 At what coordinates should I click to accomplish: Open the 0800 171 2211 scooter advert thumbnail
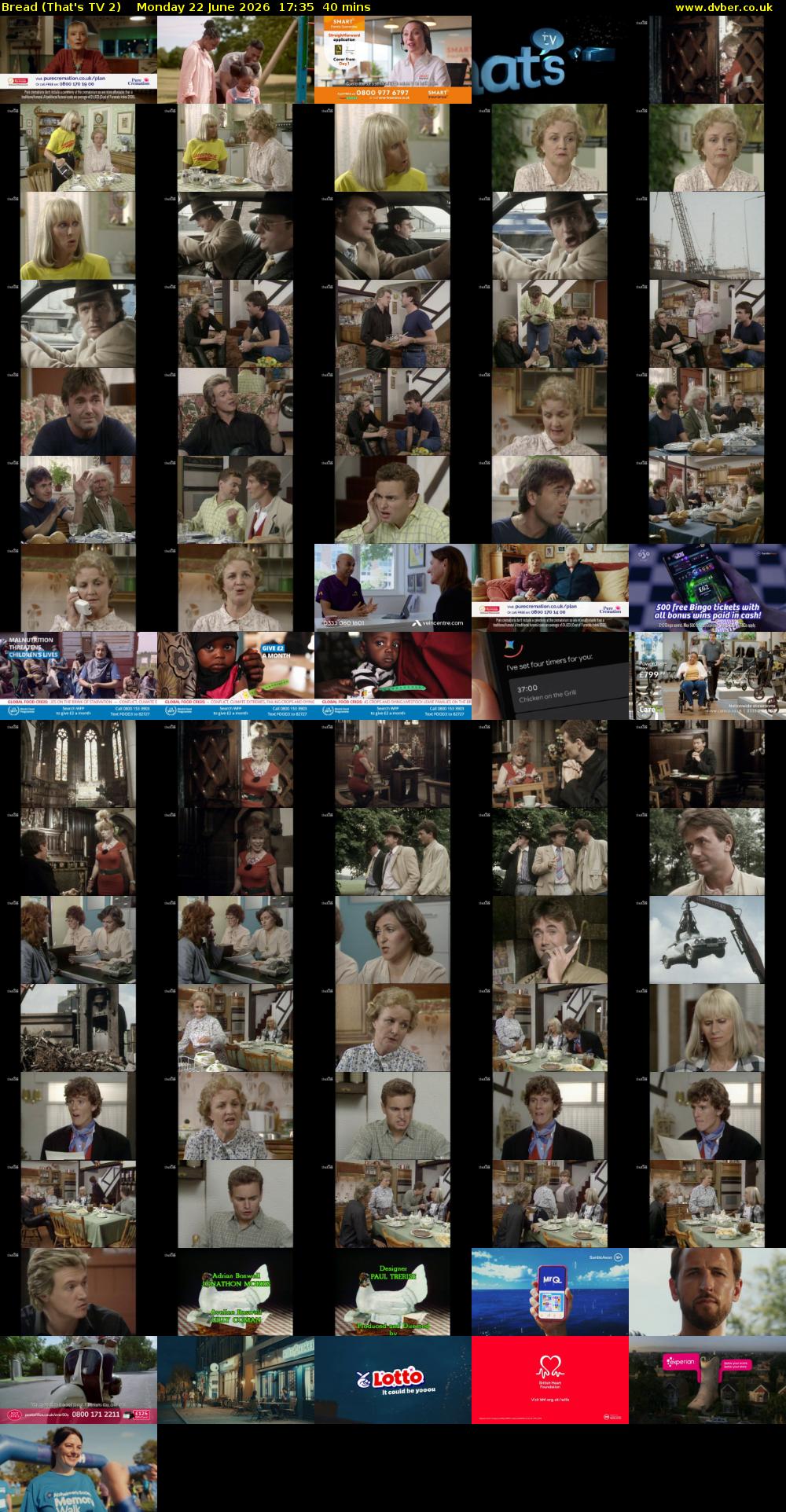click(79, 1380)
